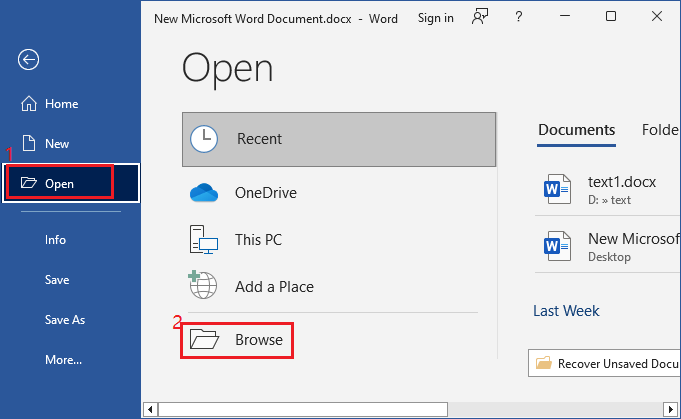Select New in the backstage sidebar
Screen dimensions: 681x419
coord(70,144)
